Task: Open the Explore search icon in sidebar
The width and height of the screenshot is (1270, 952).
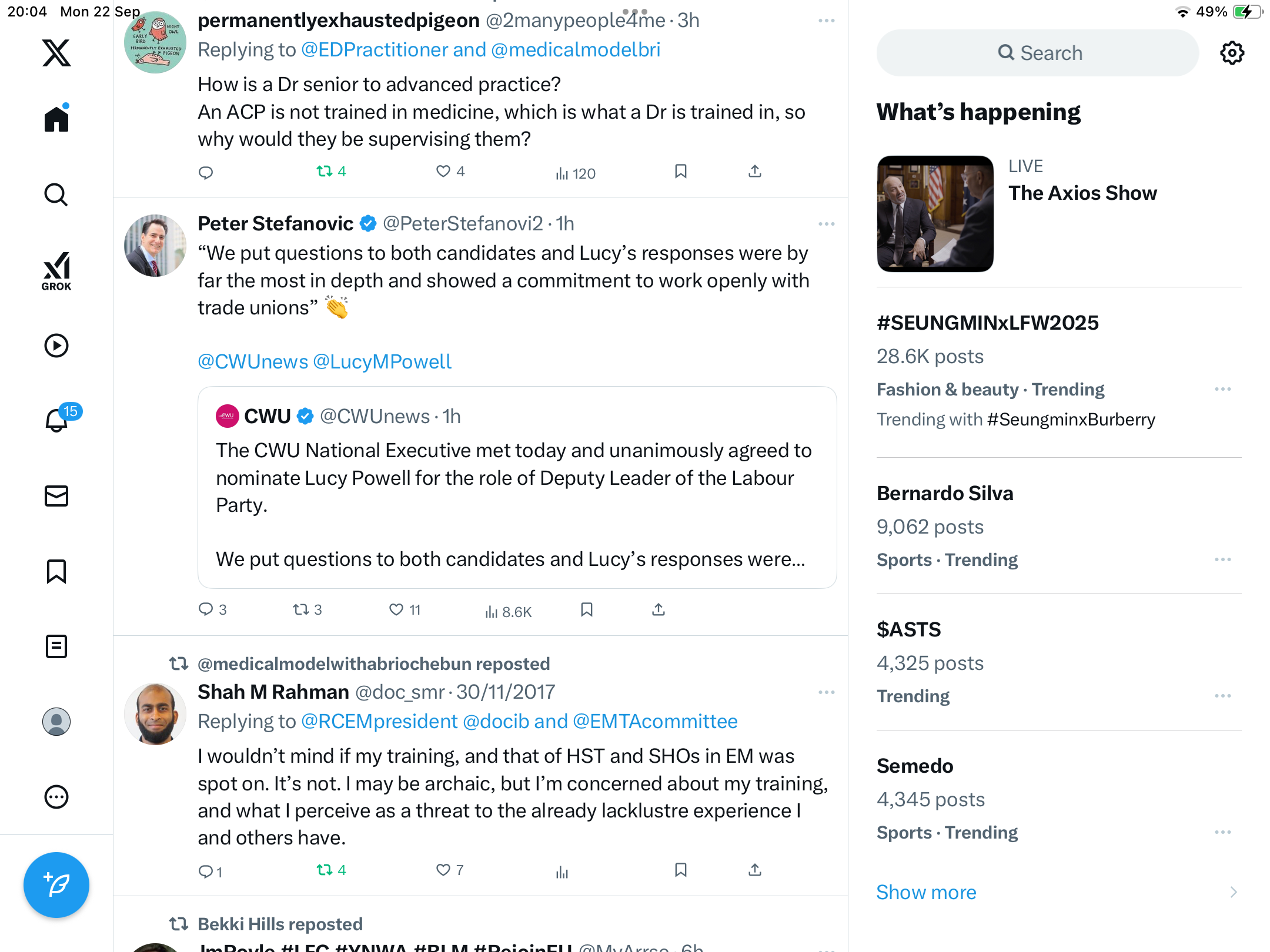Action: click(x=56, y=195)
